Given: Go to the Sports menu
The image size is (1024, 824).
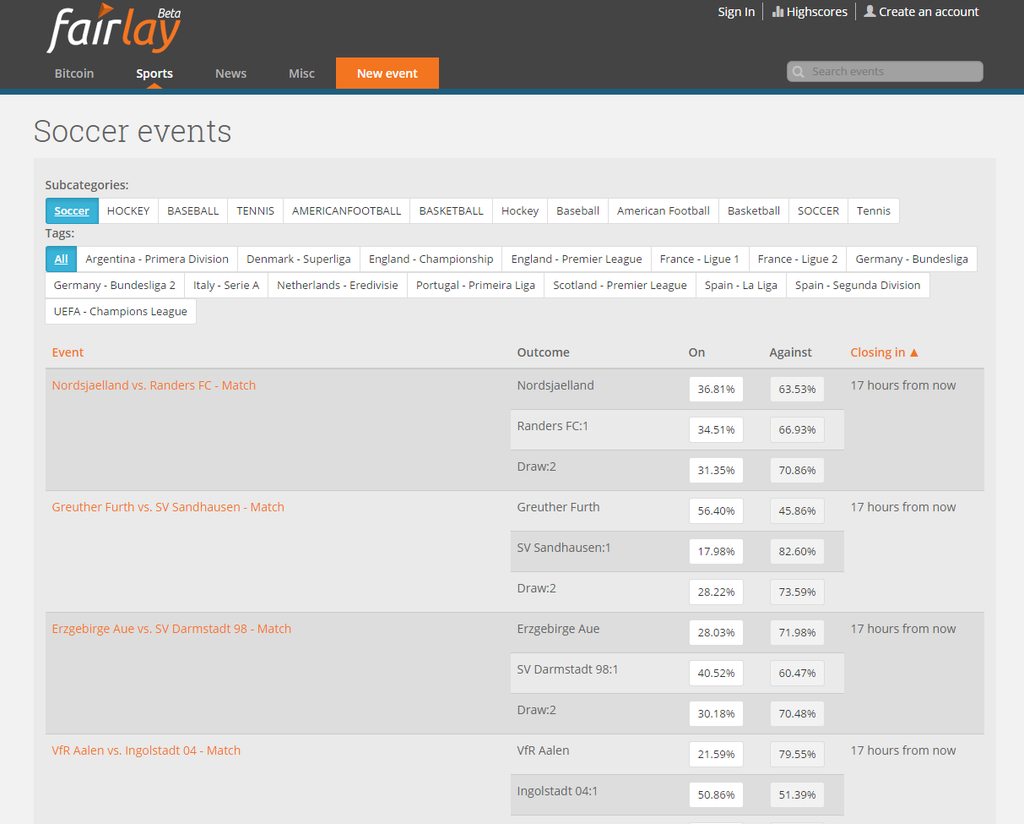Looking at the screenshot, I should click(154, 73).
